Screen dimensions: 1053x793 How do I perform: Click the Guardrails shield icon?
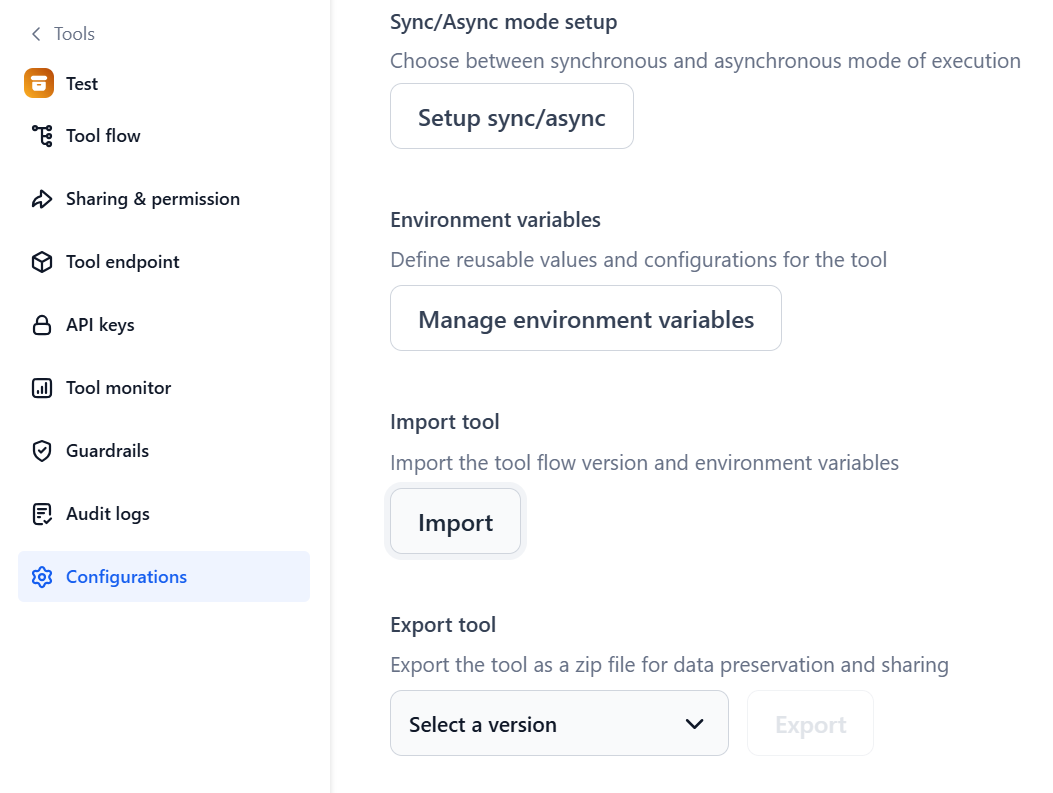coord(42,451)
